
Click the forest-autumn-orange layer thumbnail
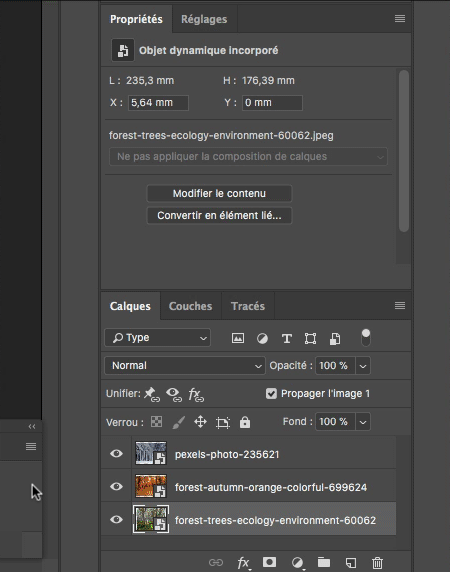151,486
